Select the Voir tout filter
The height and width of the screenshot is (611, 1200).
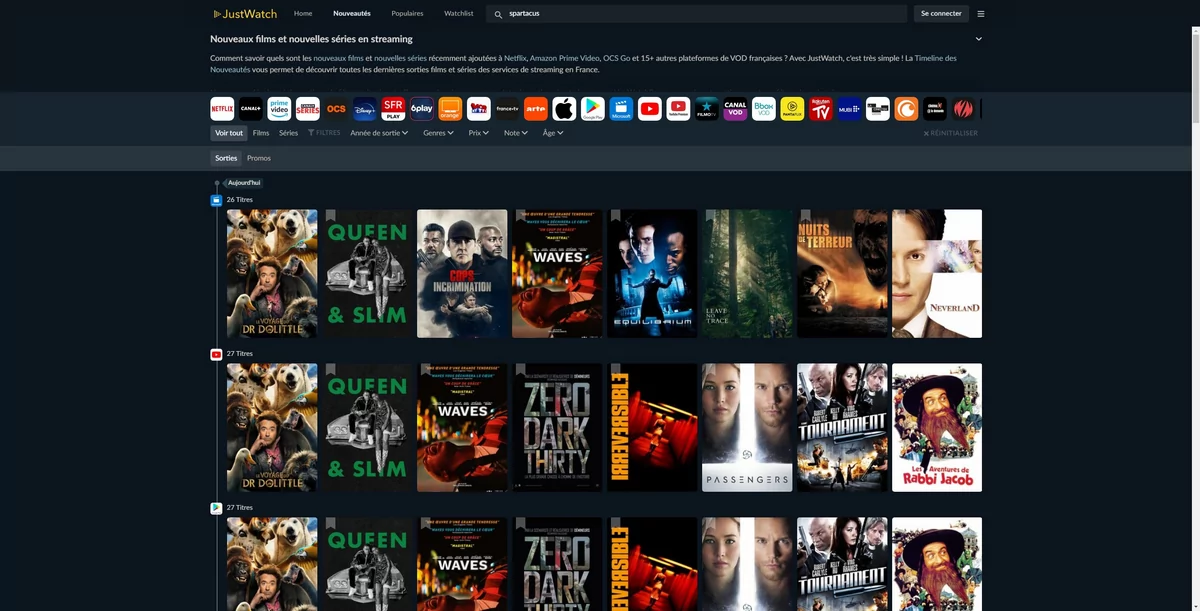(228, 133)
